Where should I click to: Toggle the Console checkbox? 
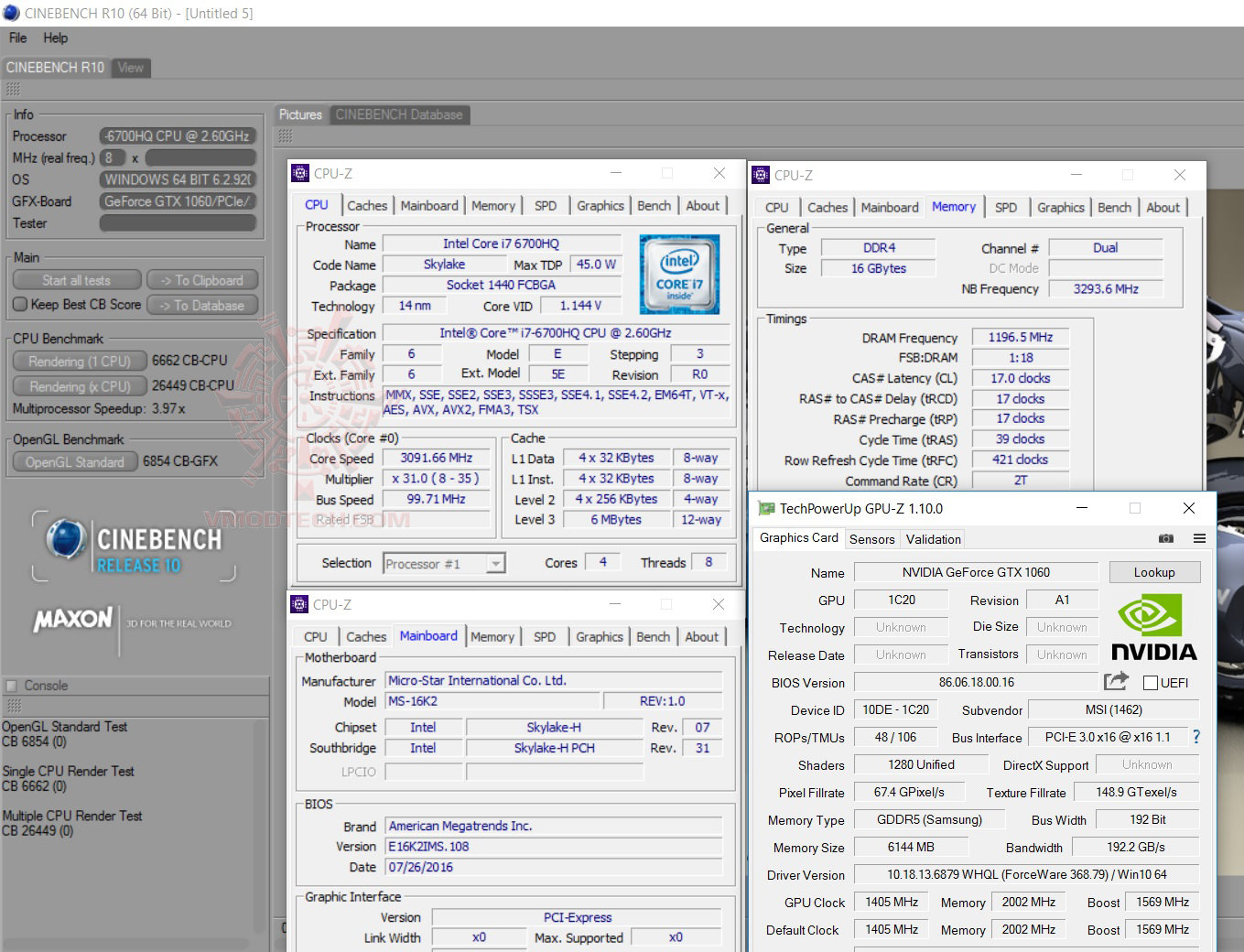click(12, 686)
